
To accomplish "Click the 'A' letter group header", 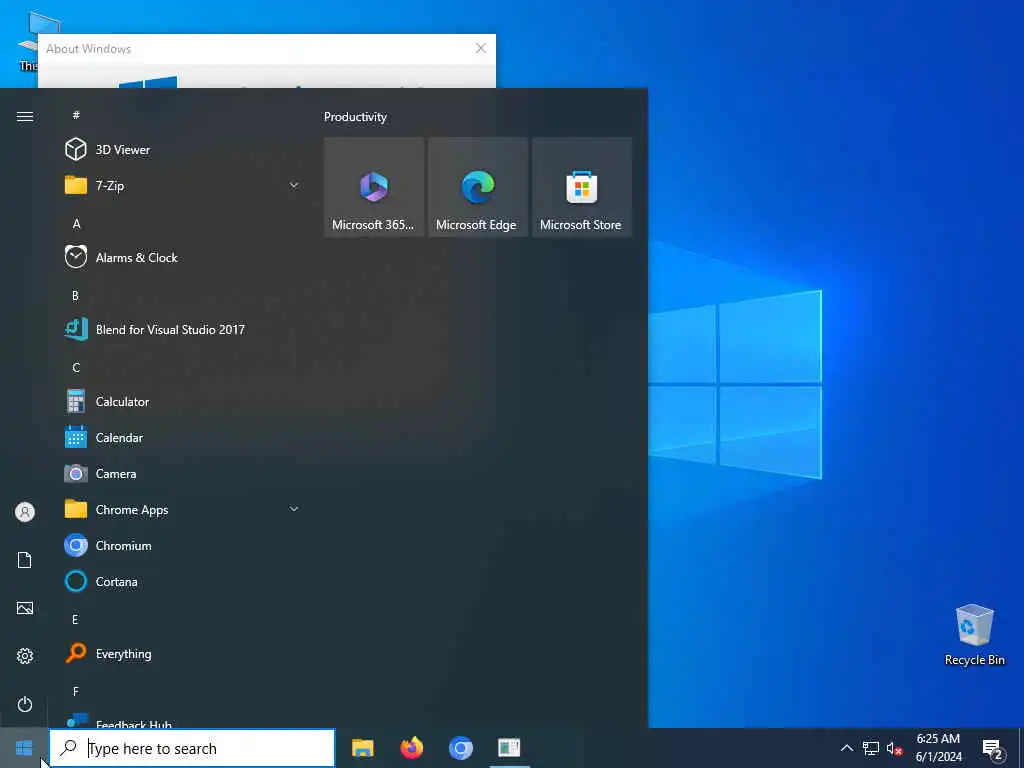I will pos(76,223).
